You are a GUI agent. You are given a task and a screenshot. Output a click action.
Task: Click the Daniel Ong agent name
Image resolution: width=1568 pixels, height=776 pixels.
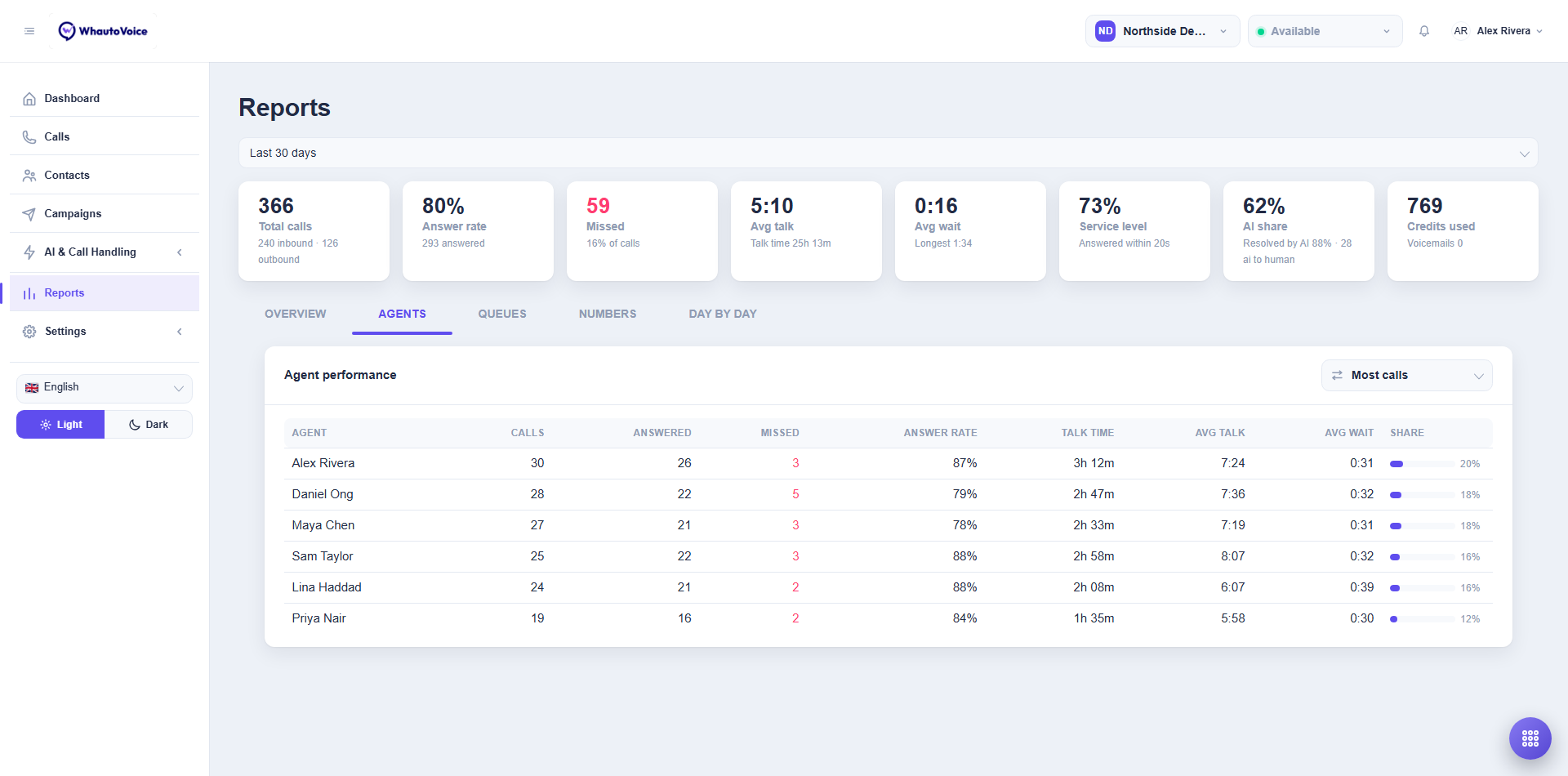pos(323,494)
